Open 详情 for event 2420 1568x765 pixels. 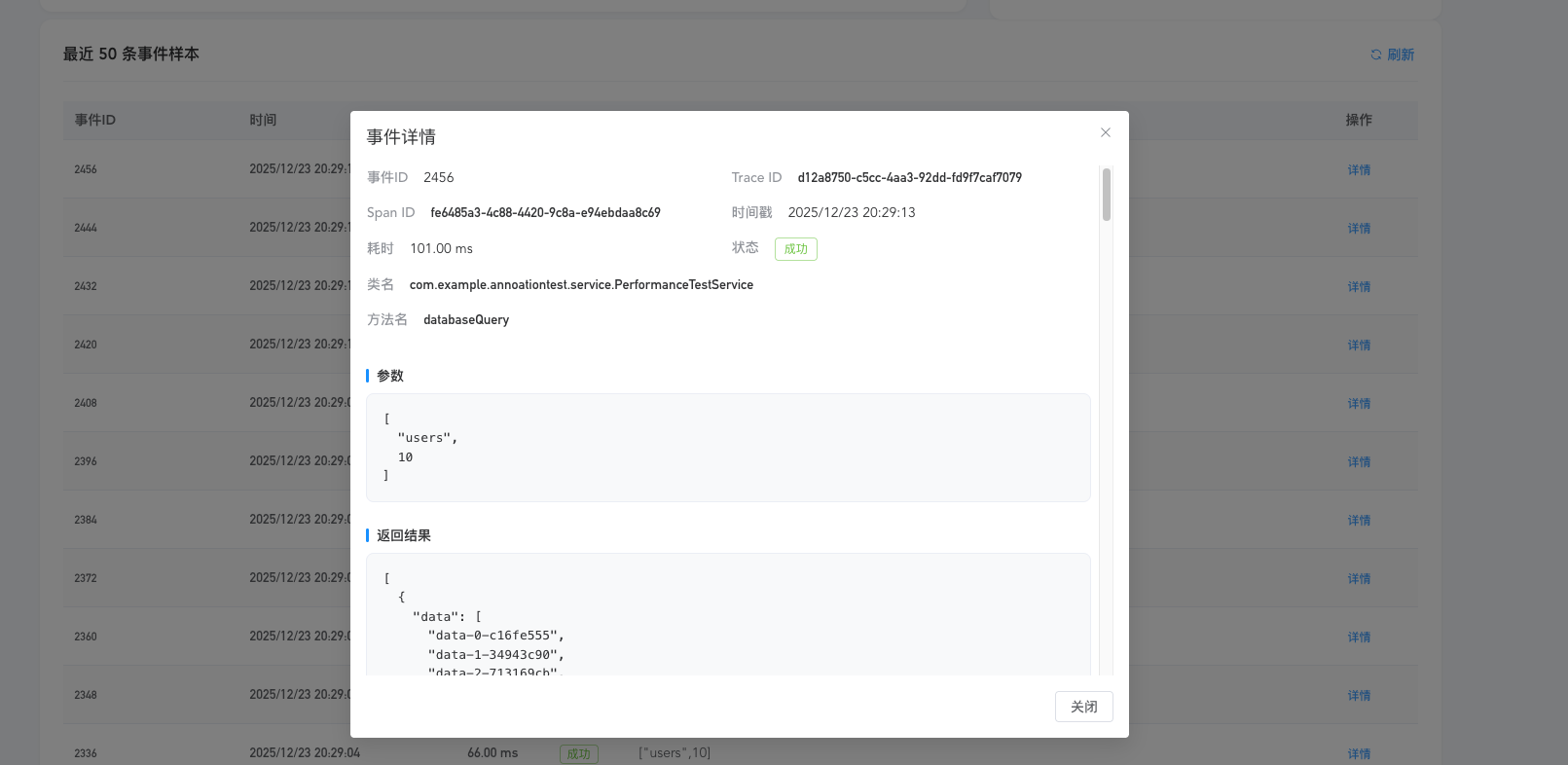tap(1359, 345)
